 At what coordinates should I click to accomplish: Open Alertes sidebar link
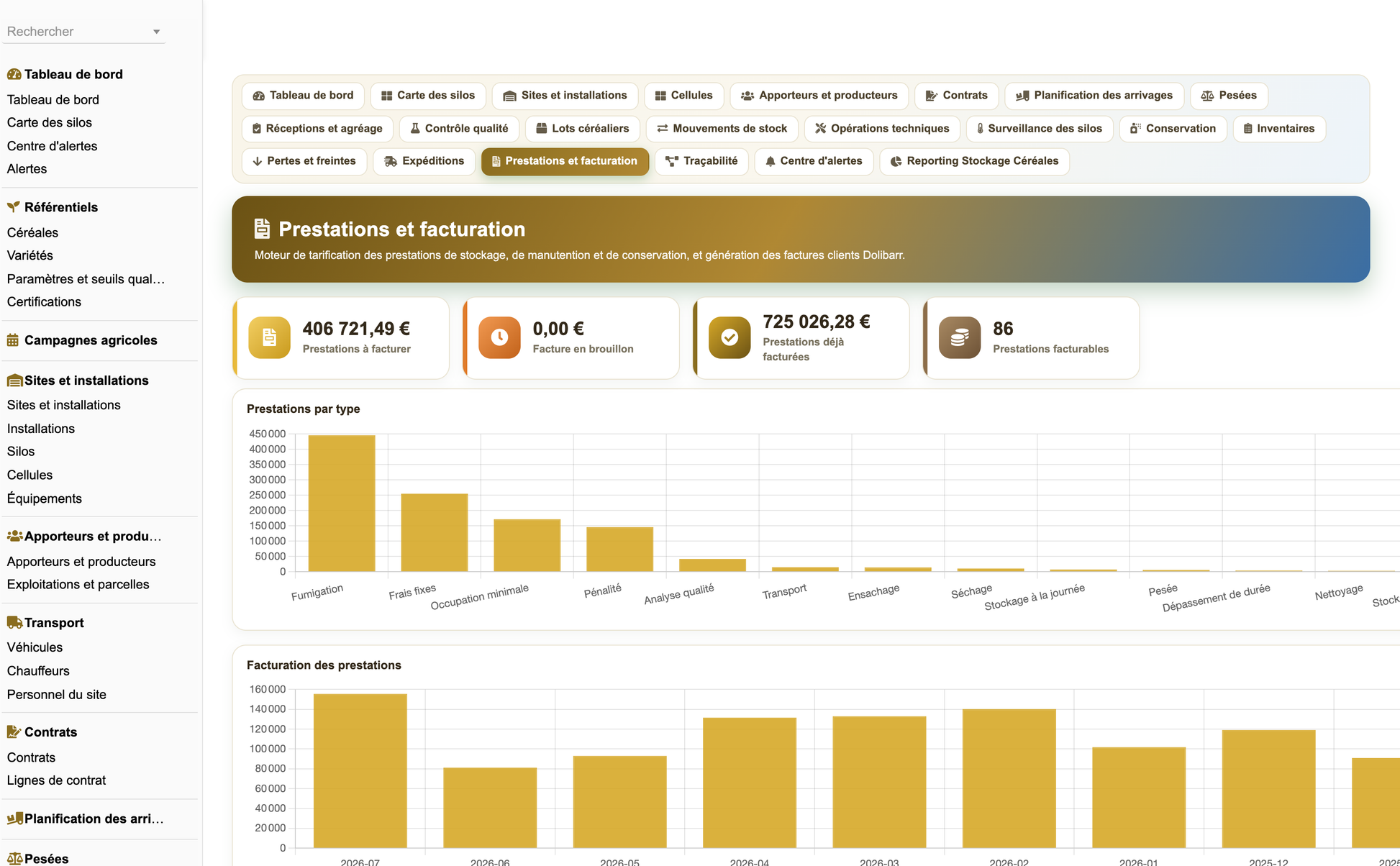(x=27, y=169)
